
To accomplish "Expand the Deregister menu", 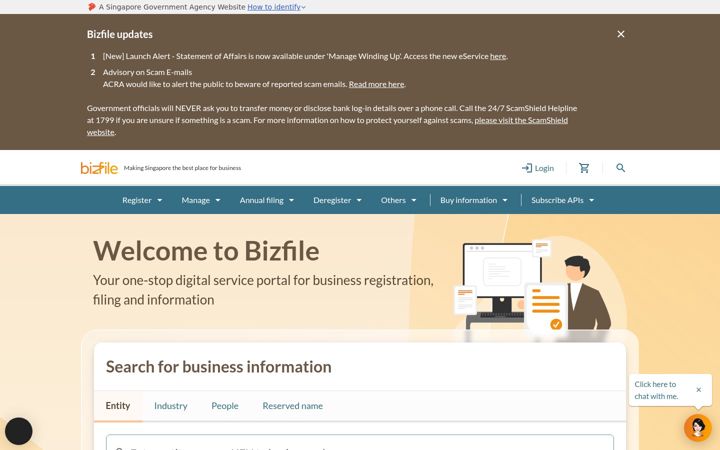I will (337, 200).
